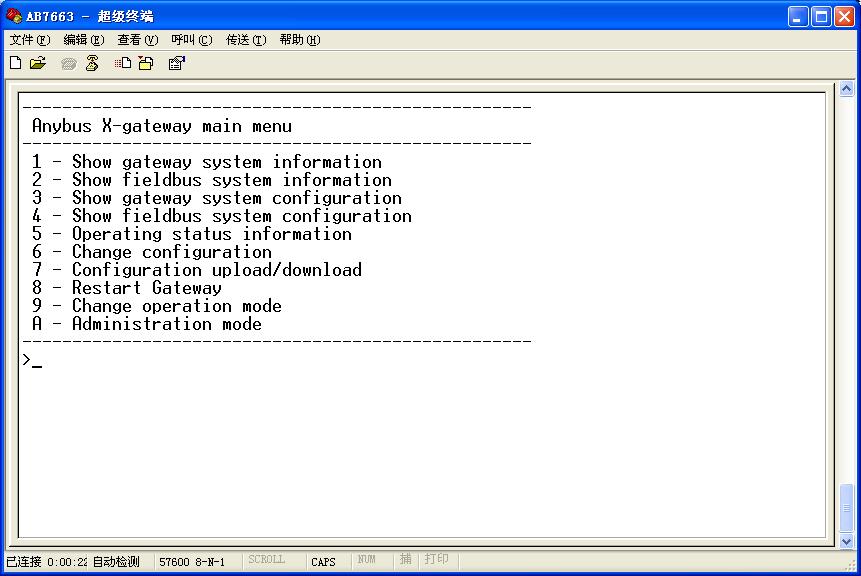Click '6 - Change configuration' line

point(152,252)
